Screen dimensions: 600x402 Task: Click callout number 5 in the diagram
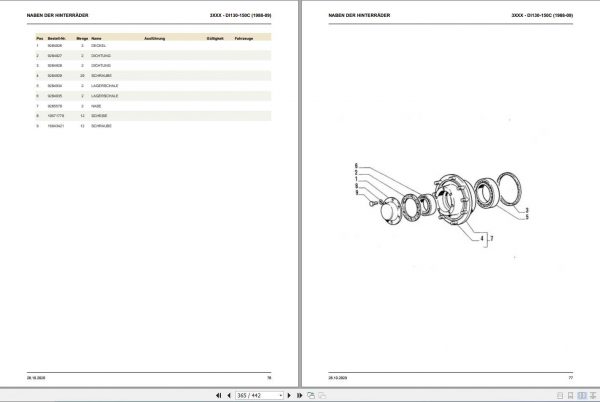527,217
